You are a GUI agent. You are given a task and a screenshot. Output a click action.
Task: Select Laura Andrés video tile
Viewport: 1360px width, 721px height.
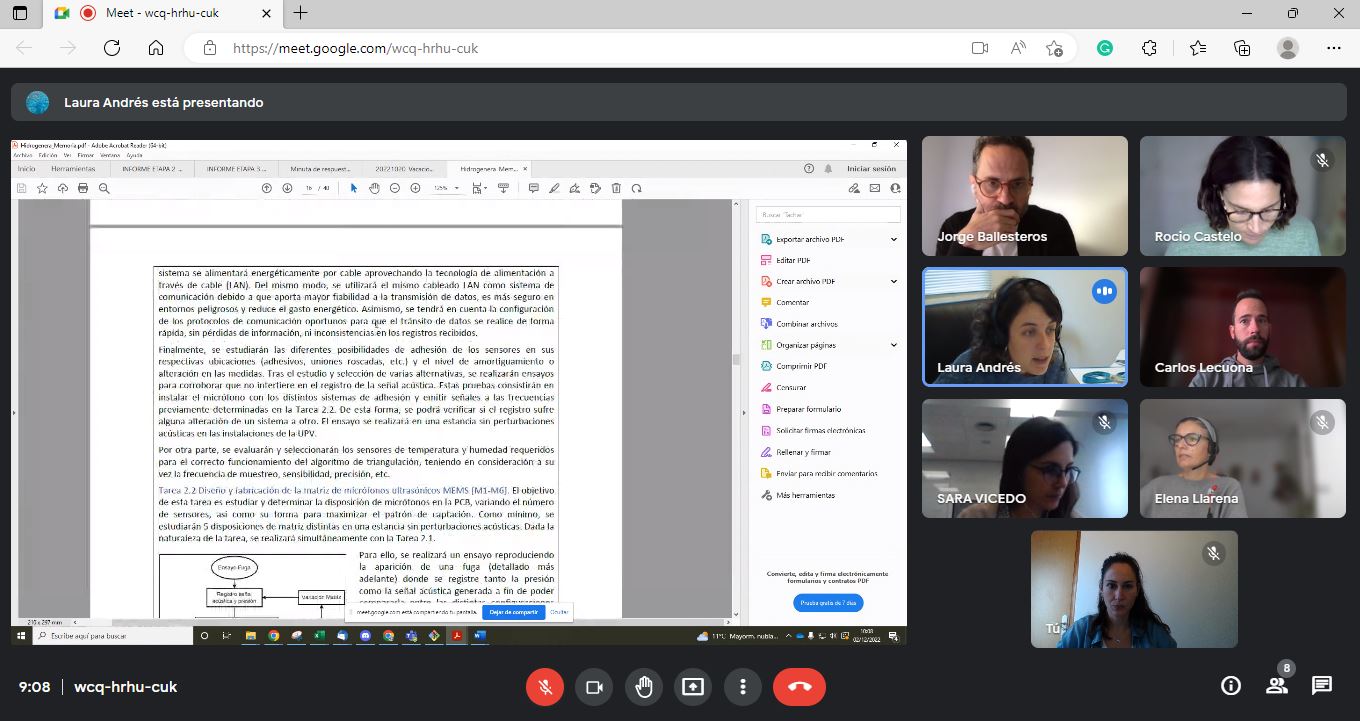coord(1024,326)
